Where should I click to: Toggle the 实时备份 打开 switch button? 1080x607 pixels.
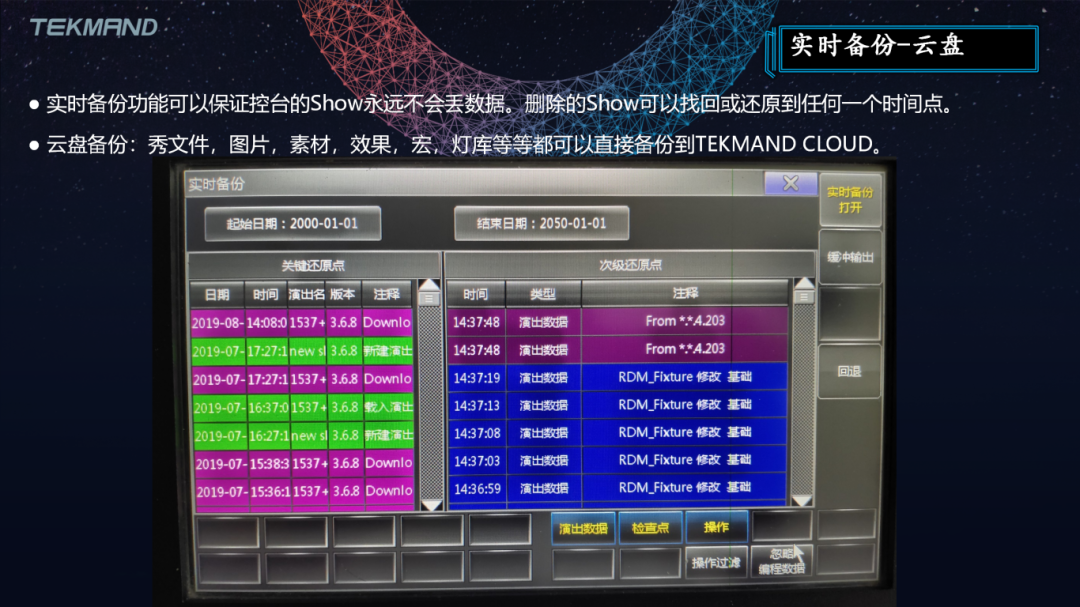tap(849, 200)
